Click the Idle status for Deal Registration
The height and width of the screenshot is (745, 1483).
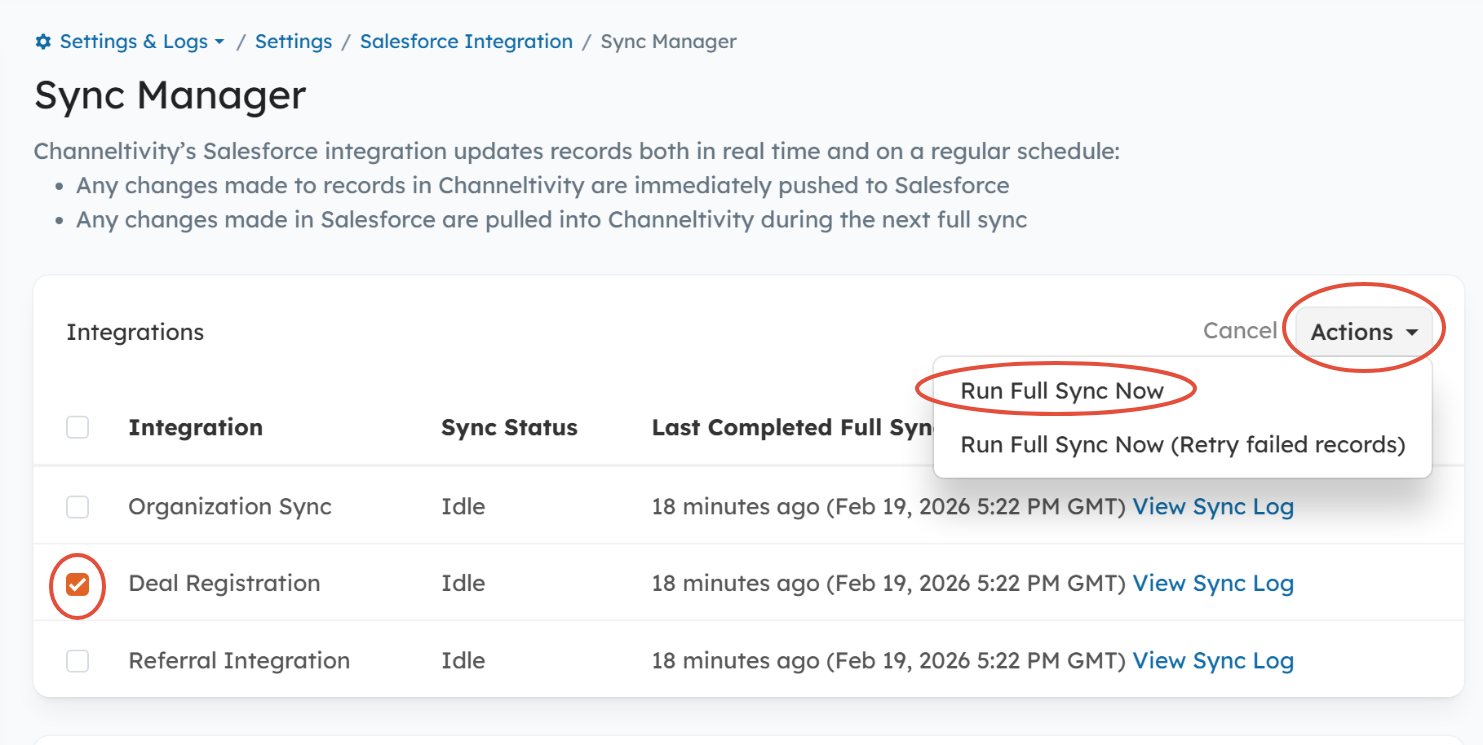[x=463, y=584]
